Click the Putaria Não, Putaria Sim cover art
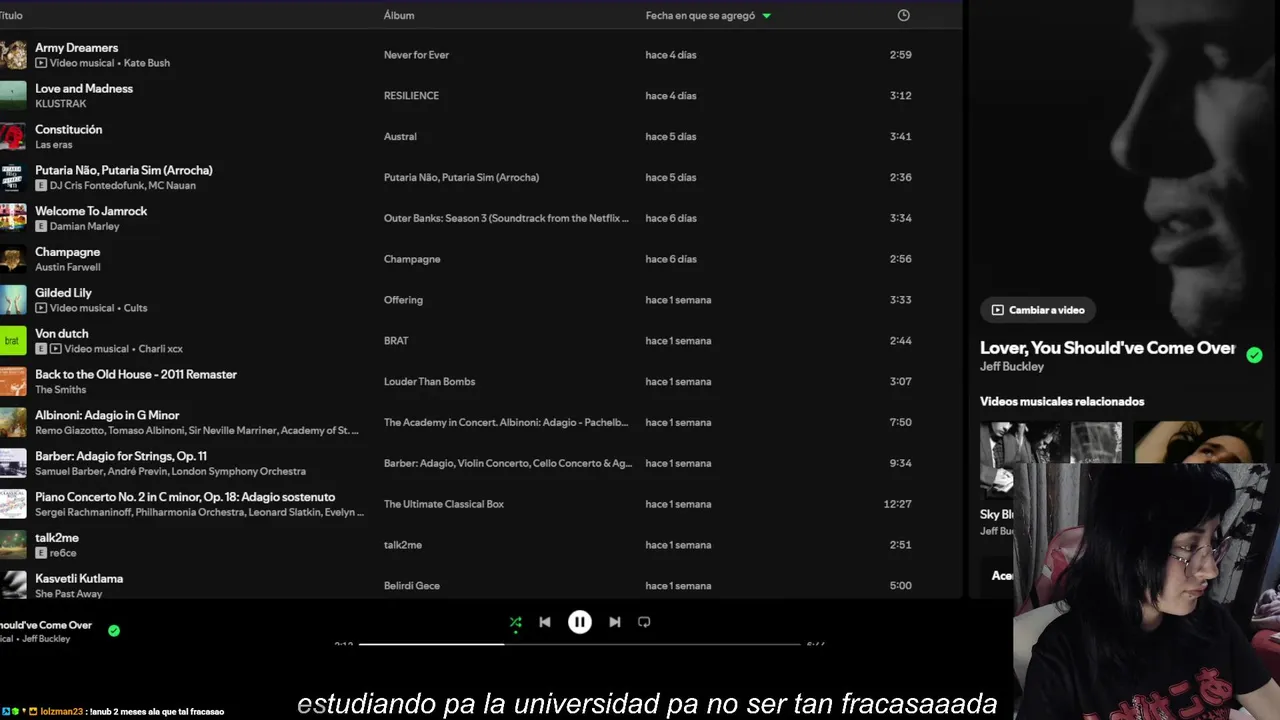 tap(13, 178)
